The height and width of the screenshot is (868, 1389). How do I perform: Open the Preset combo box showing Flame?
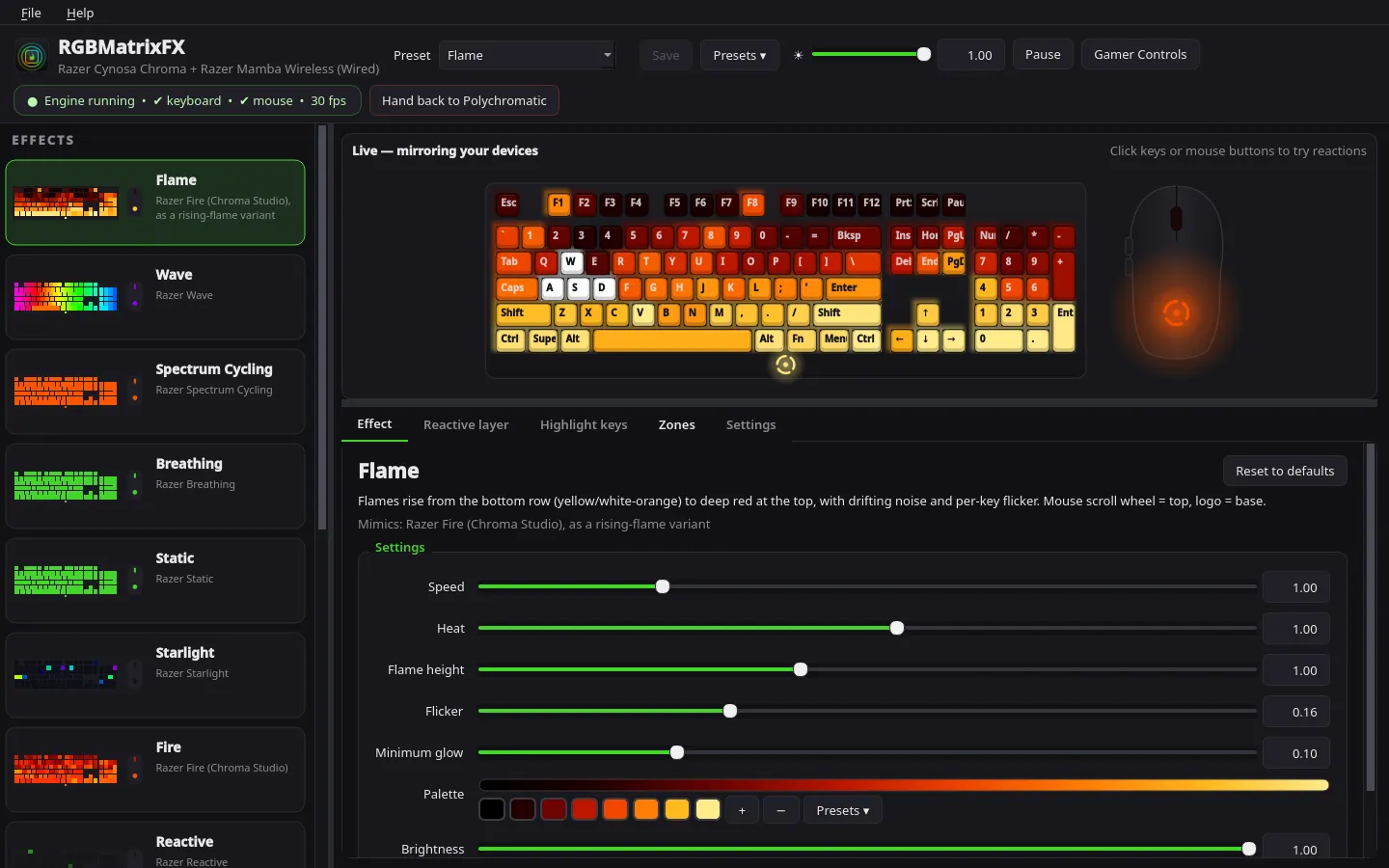[x=527, y=55]
